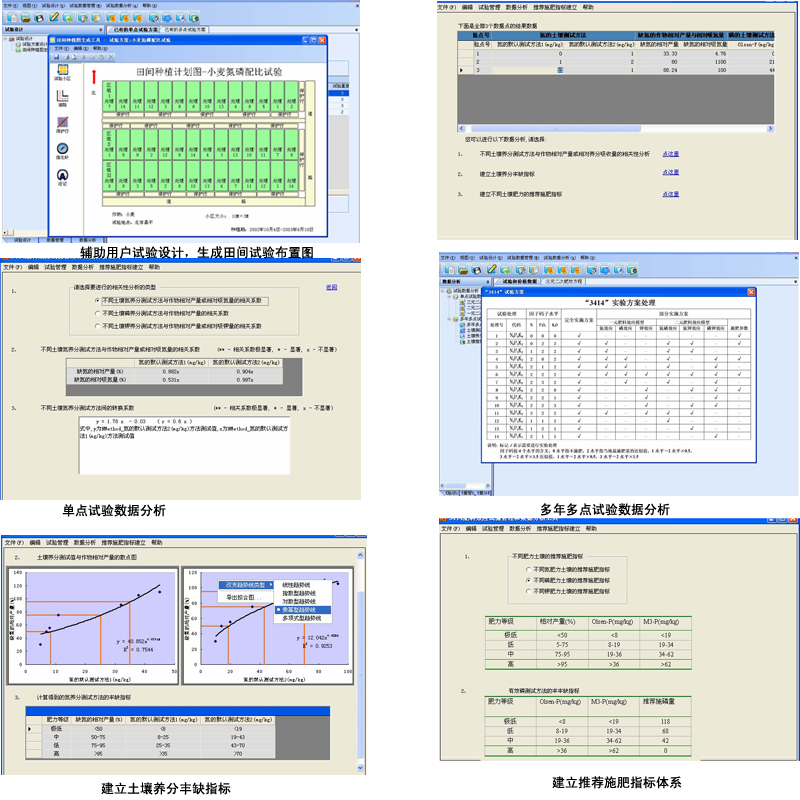
Task: Click the pencil edit icon in multi-year analysis window toolbar
Action: pos(491,269)
